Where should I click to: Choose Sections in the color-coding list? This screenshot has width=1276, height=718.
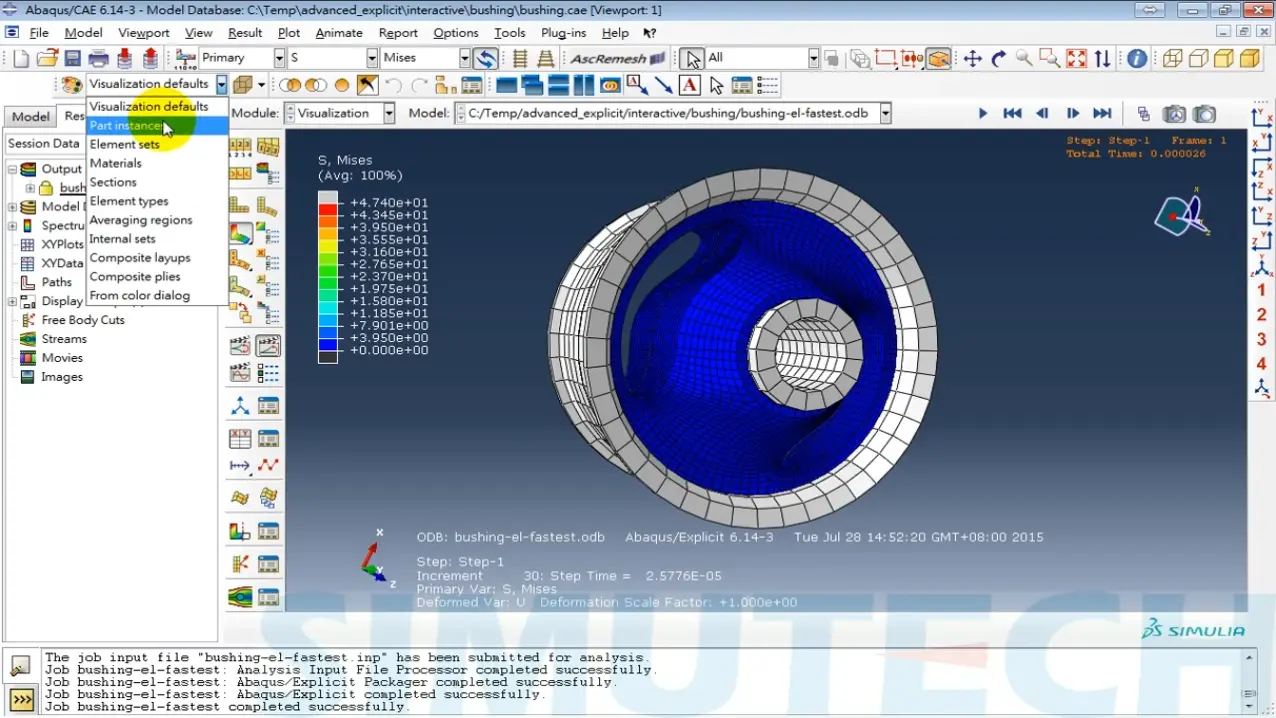tap(157, 182)
